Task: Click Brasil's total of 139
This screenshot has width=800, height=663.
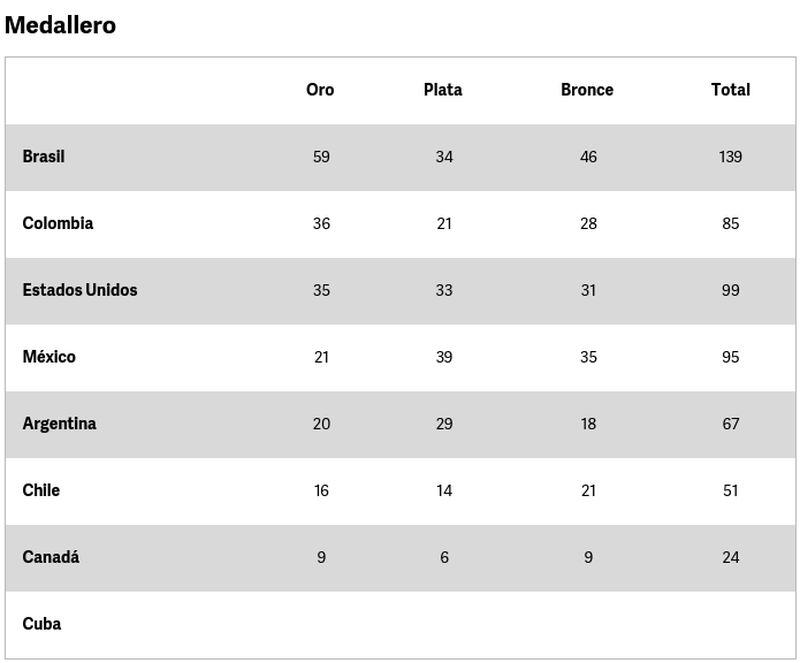Action: pyautogui.click(x=730, y=157)
